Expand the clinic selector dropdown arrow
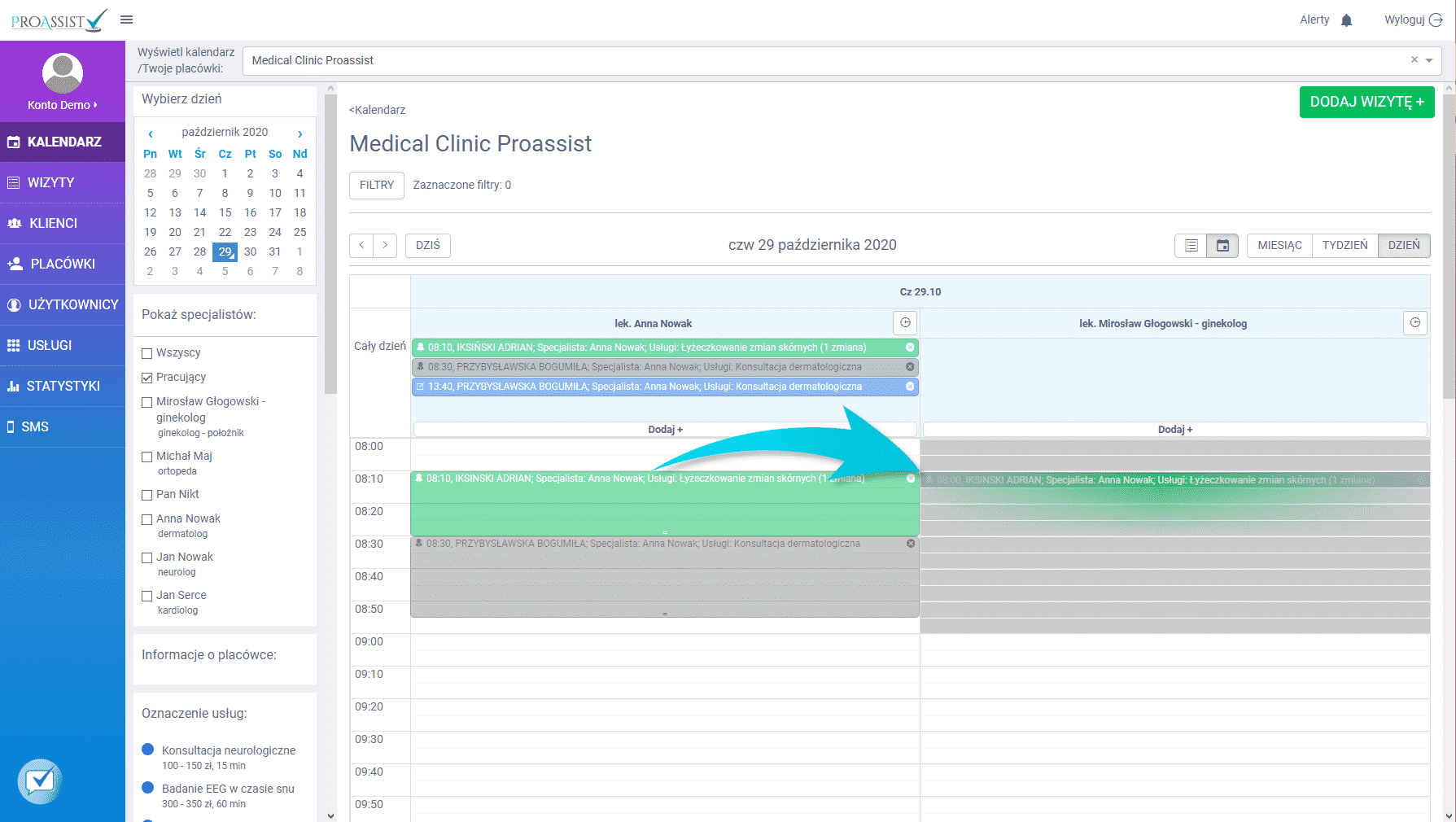The image size is (1456, 822). [1429, 60]
